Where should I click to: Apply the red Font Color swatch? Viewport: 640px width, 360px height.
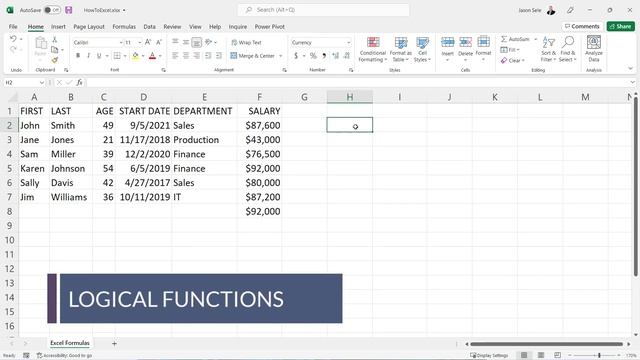pyautogui.click(x=152, y=56)
